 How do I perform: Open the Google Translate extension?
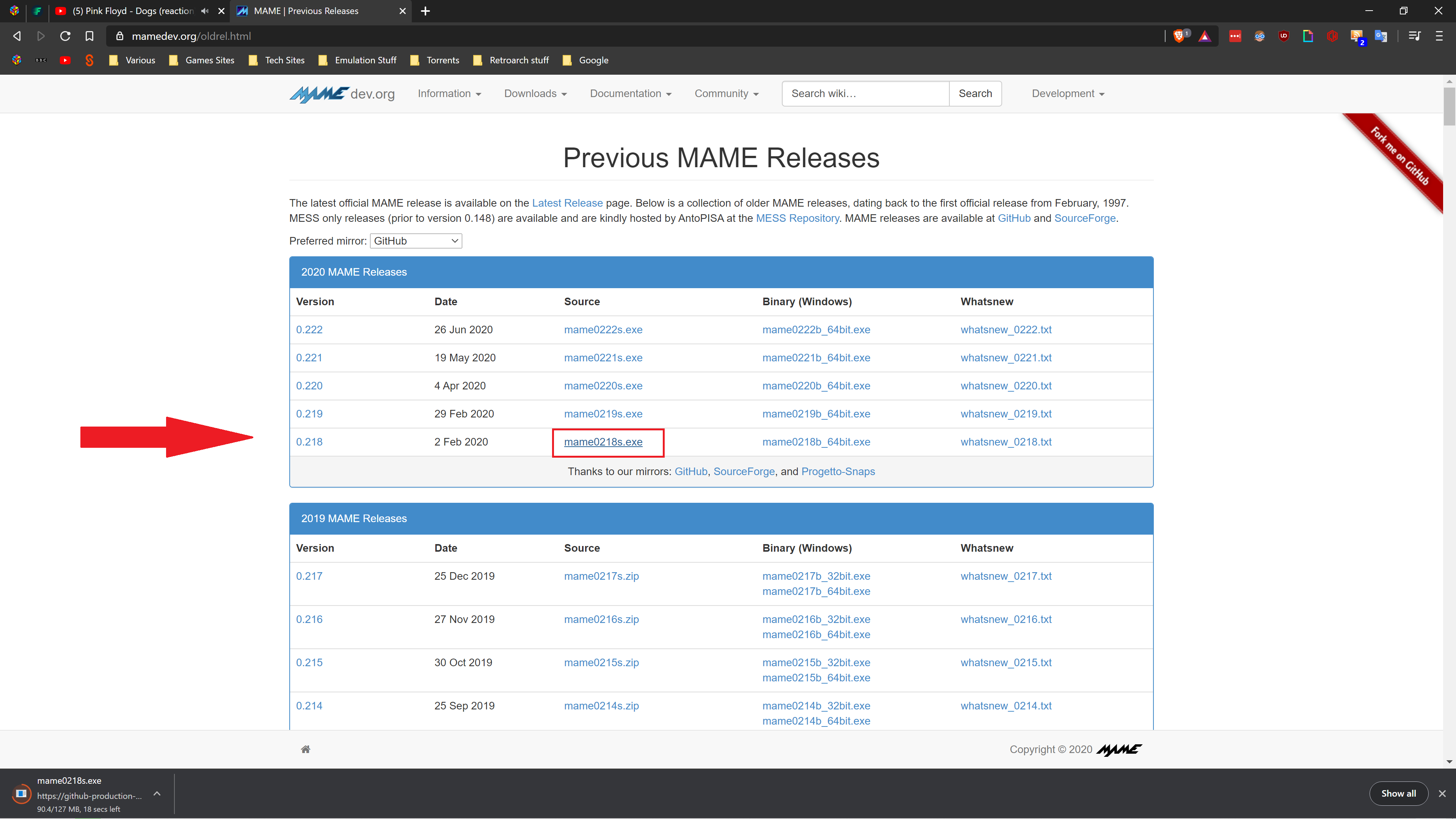pos(1381,36)
